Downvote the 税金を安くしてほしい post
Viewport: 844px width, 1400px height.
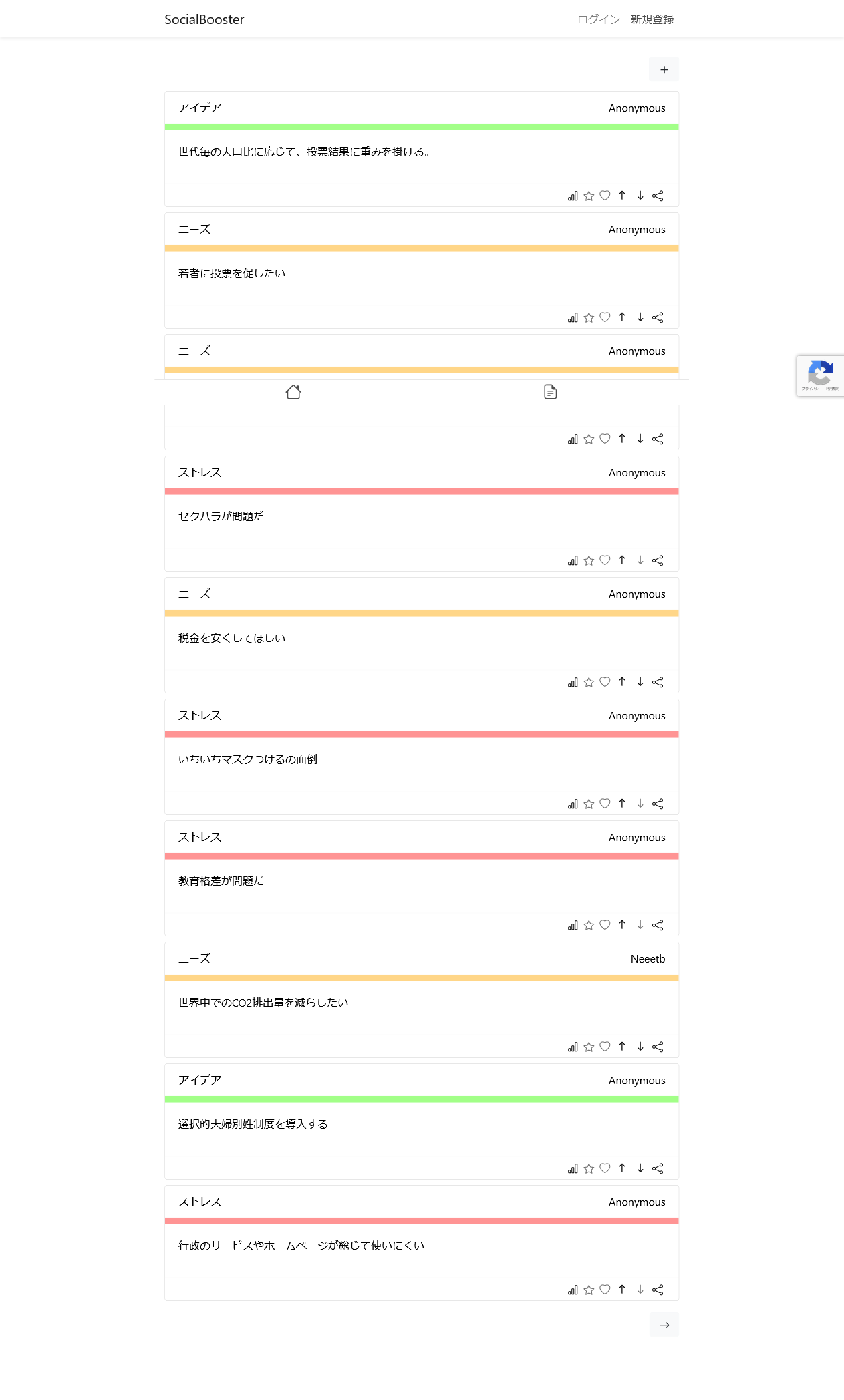click(640, 682)
